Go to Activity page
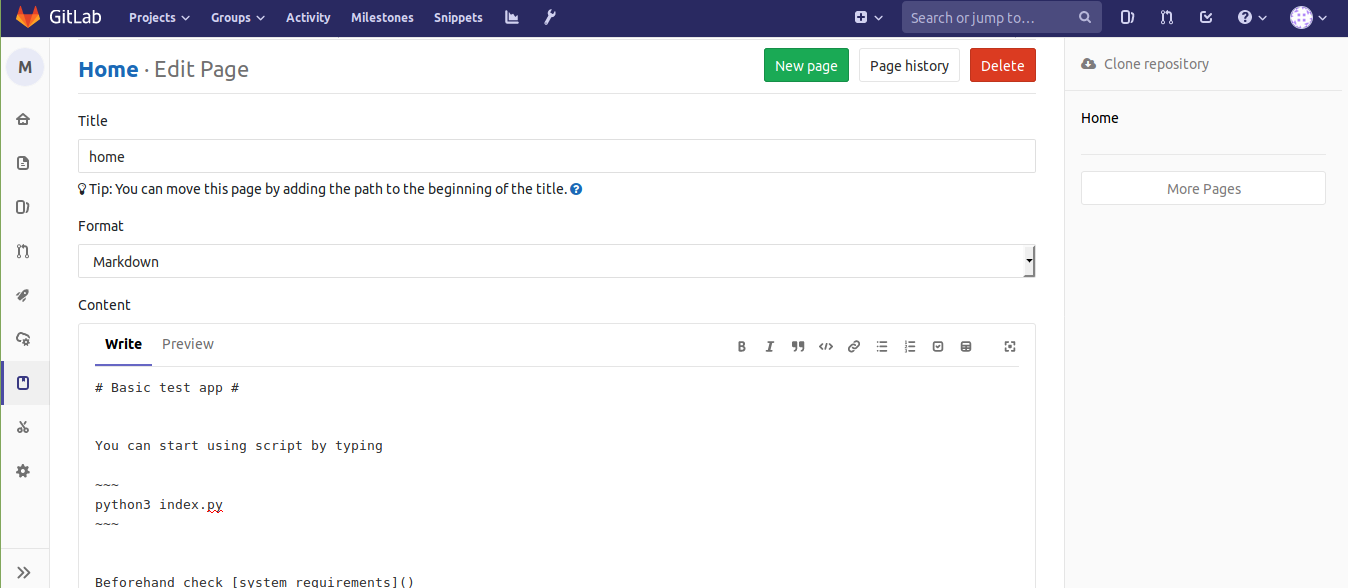 point(308,17)
